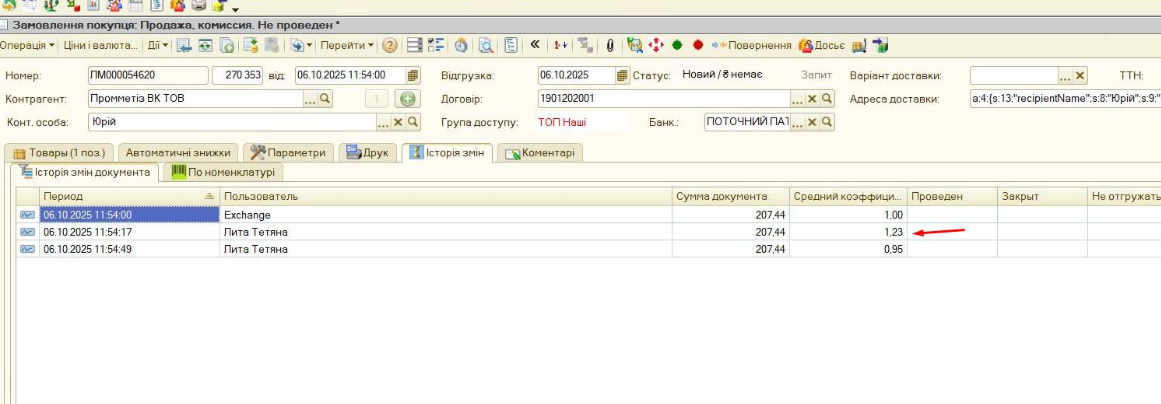This screenshot has height=404, width=1161.
Task: Click the clock icon in the toolbar
Action: (x=461, y=45)
